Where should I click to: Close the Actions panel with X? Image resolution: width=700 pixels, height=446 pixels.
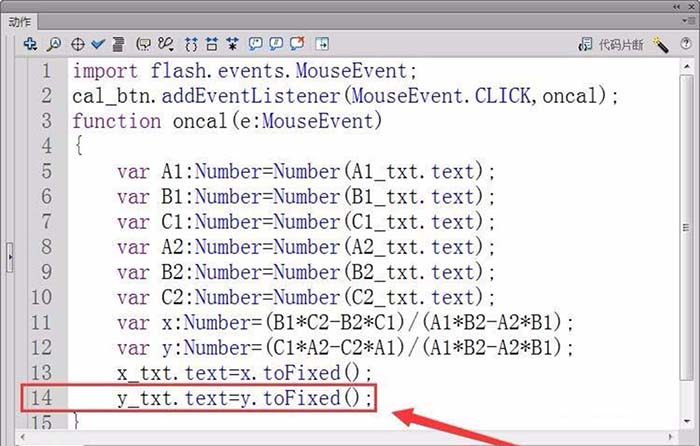(x=690, y=7)
